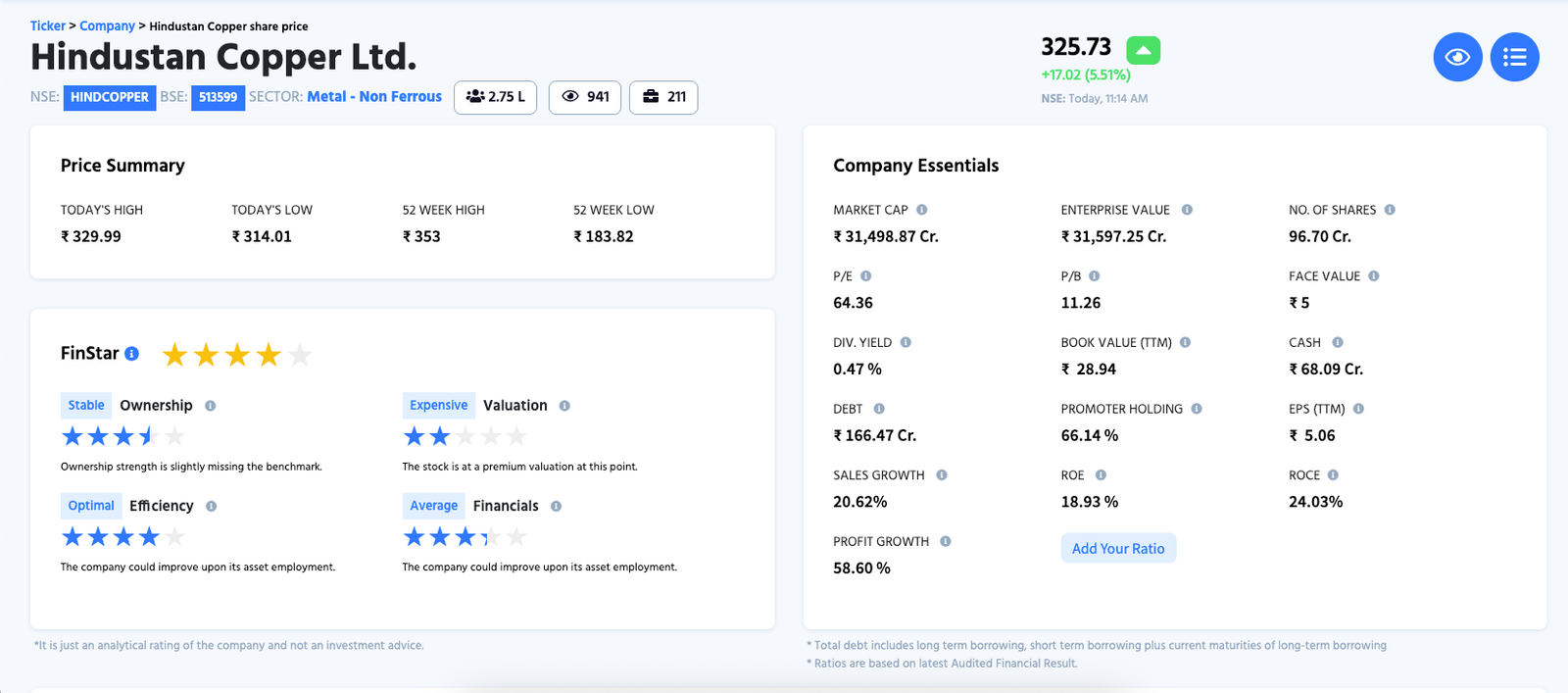Click the 513599 BSE code badge
The image size is (1568, 693).
point(218,97)
